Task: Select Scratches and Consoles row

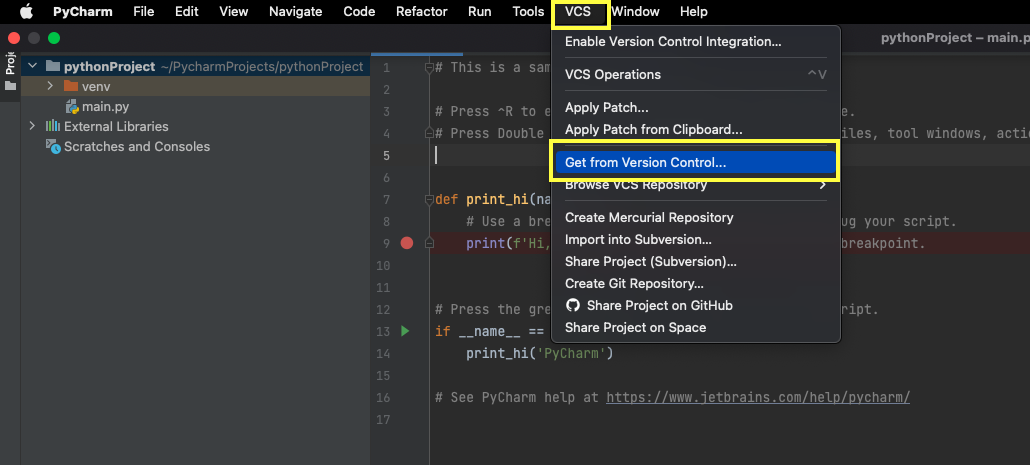Action: [x=195, y=146]
